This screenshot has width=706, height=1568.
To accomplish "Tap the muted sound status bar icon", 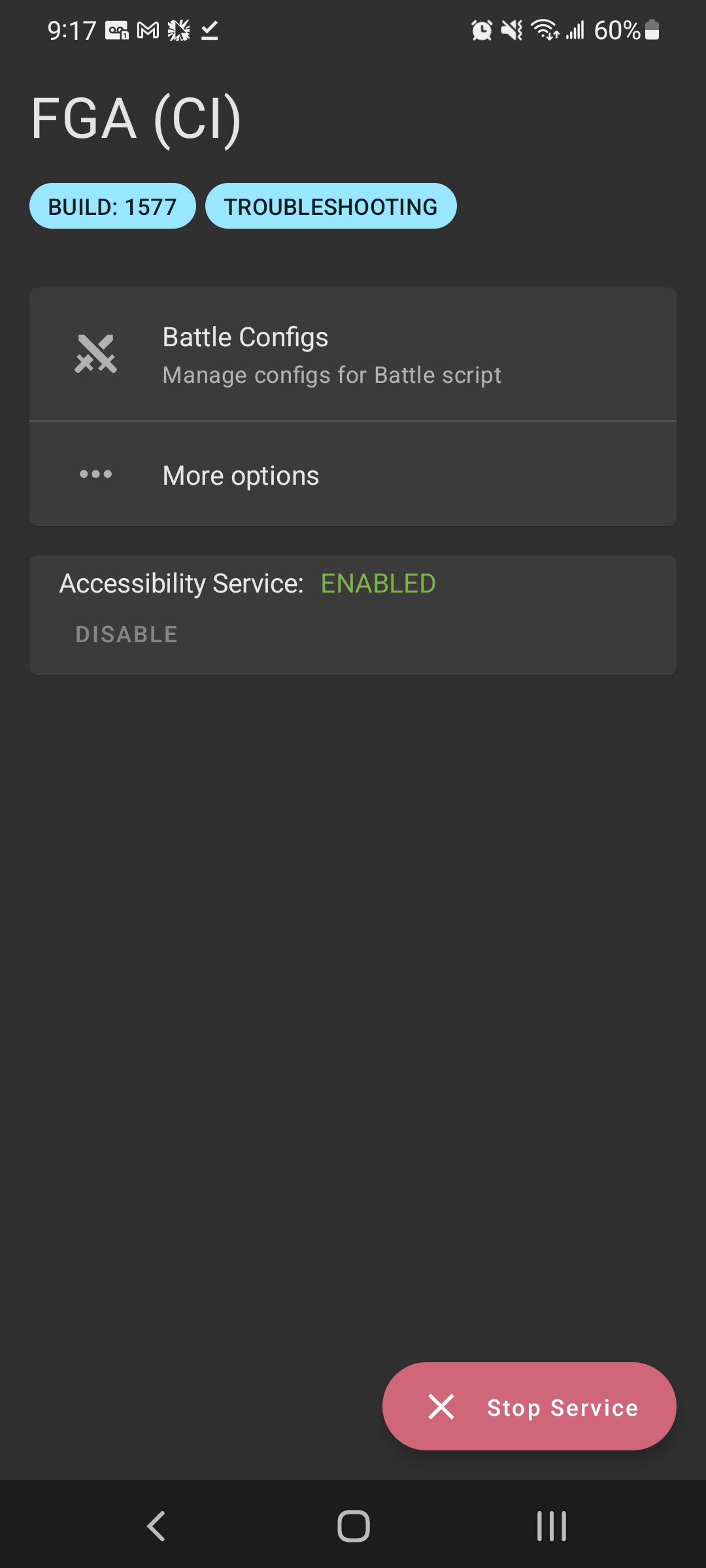I will point(511,31).
